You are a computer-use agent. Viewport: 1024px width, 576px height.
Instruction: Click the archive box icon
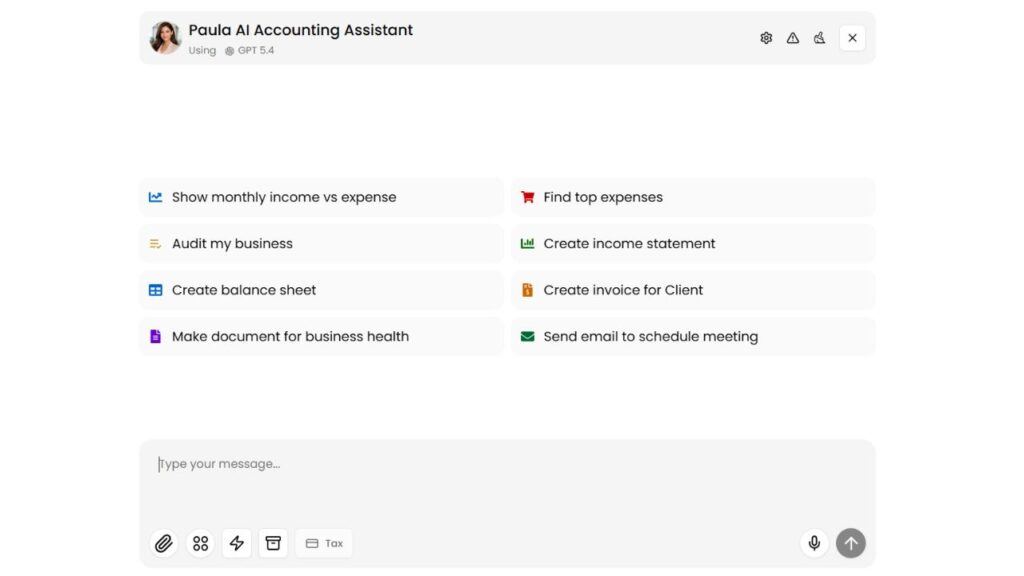273,543
